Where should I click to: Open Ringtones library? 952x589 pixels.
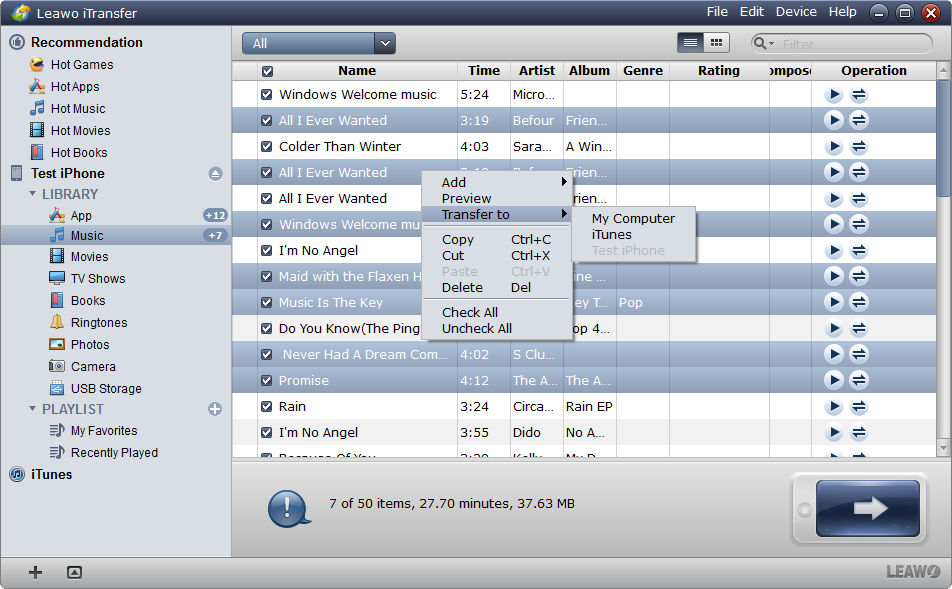[98, 322]
